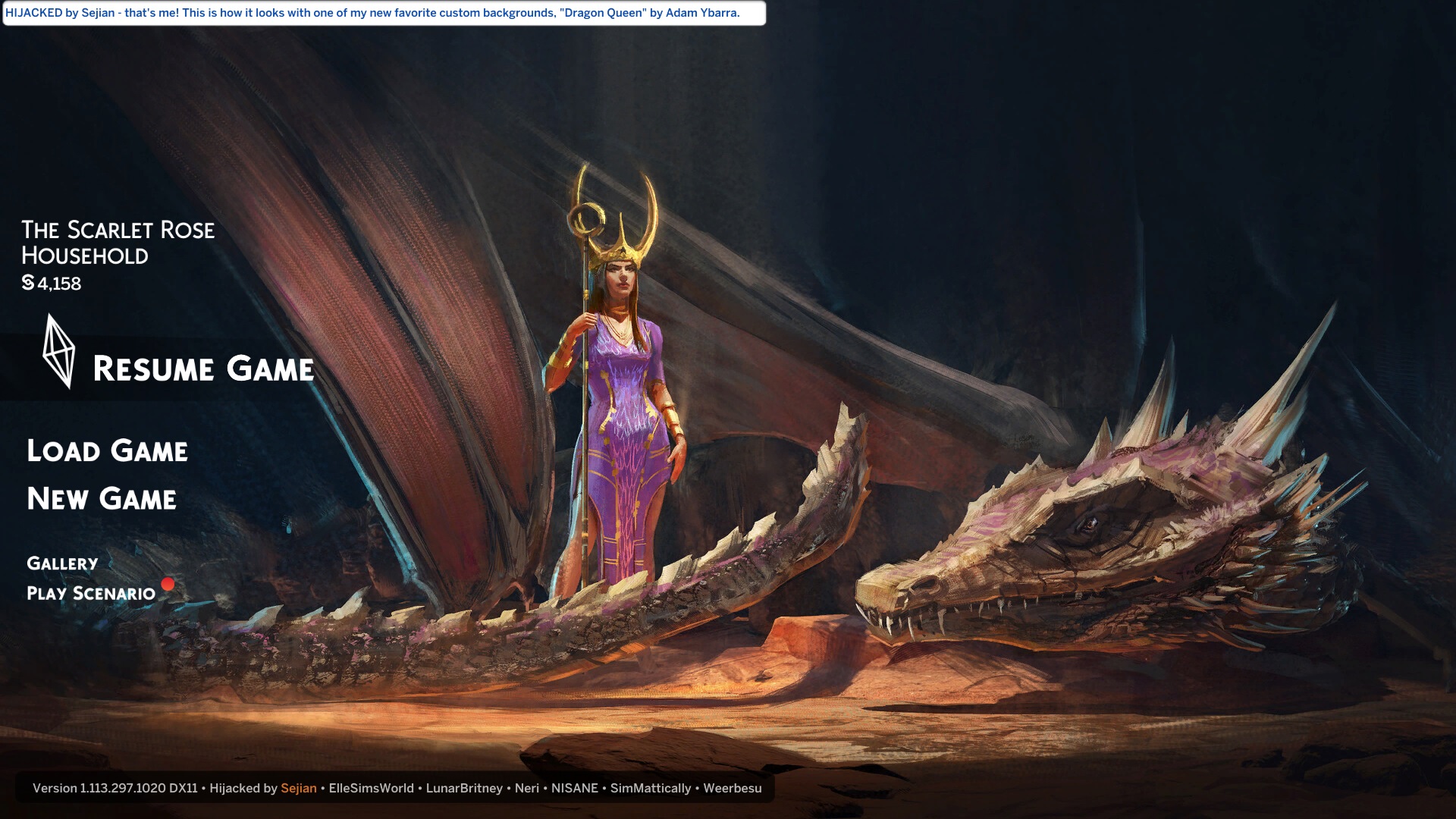This screenshot has width=1456, height=819.
Task: Click the plumbob diamond icon
Action: 58,351
